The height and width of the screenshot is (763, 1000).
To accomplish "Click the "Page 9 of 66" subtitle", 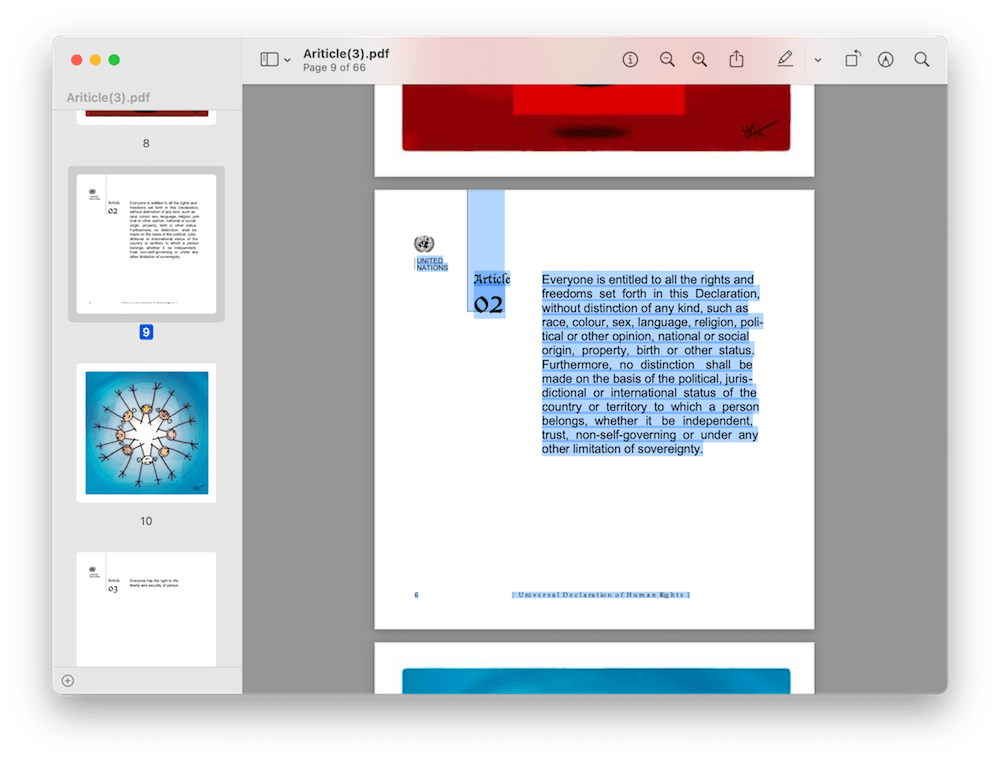I will 334,68.
